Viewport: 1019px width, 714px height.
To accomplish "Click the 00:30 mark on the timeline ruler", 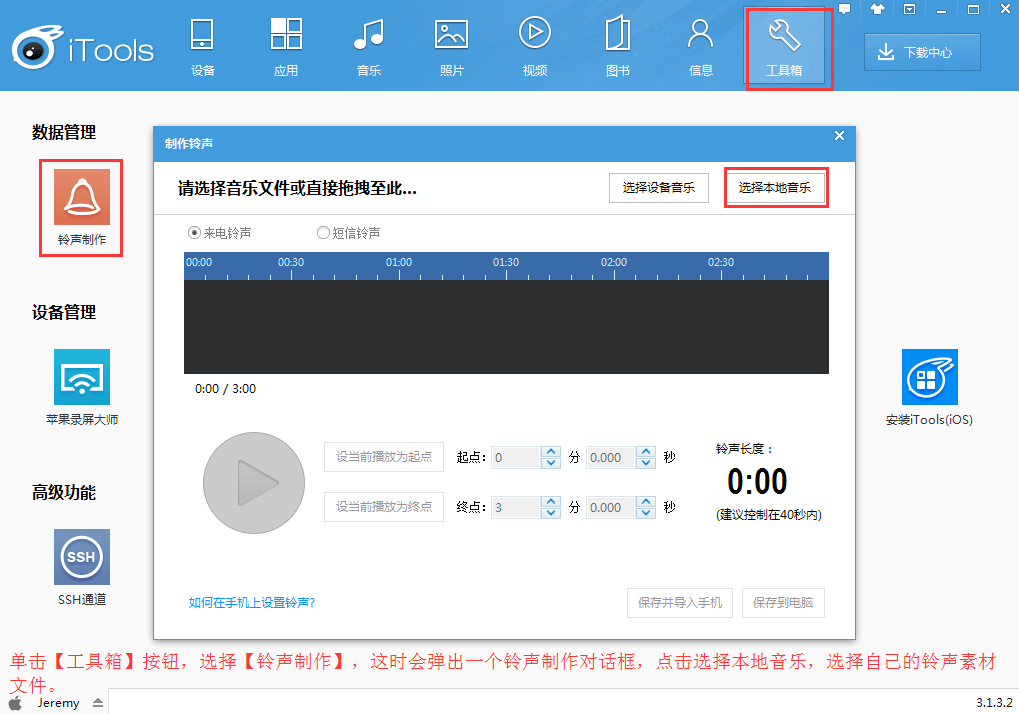I will tap(291, 262).
